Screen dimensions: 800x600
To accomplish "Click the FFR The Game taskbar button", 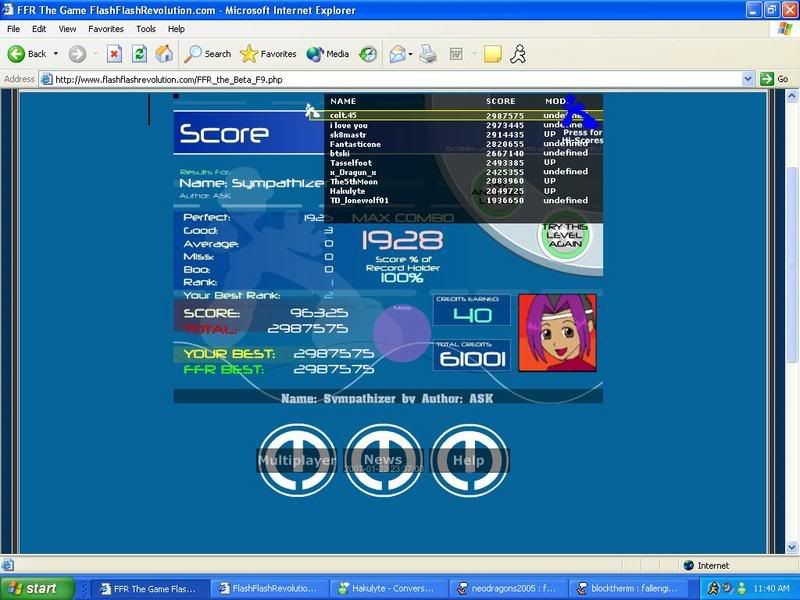I will 149,589.
